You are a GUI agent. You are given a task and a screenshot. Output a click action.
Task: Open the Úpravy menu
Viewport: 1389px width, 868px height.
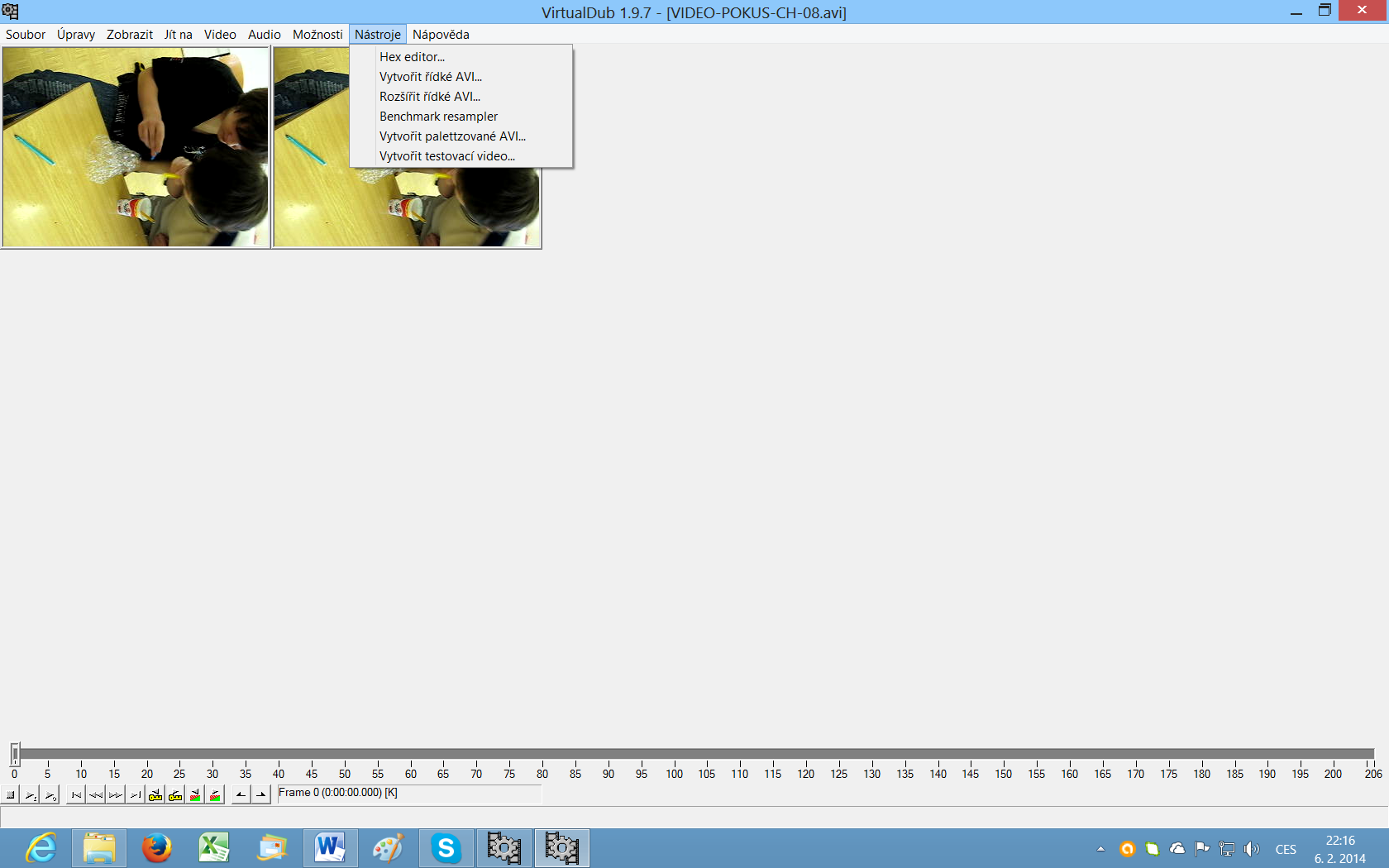coord(76,35)
